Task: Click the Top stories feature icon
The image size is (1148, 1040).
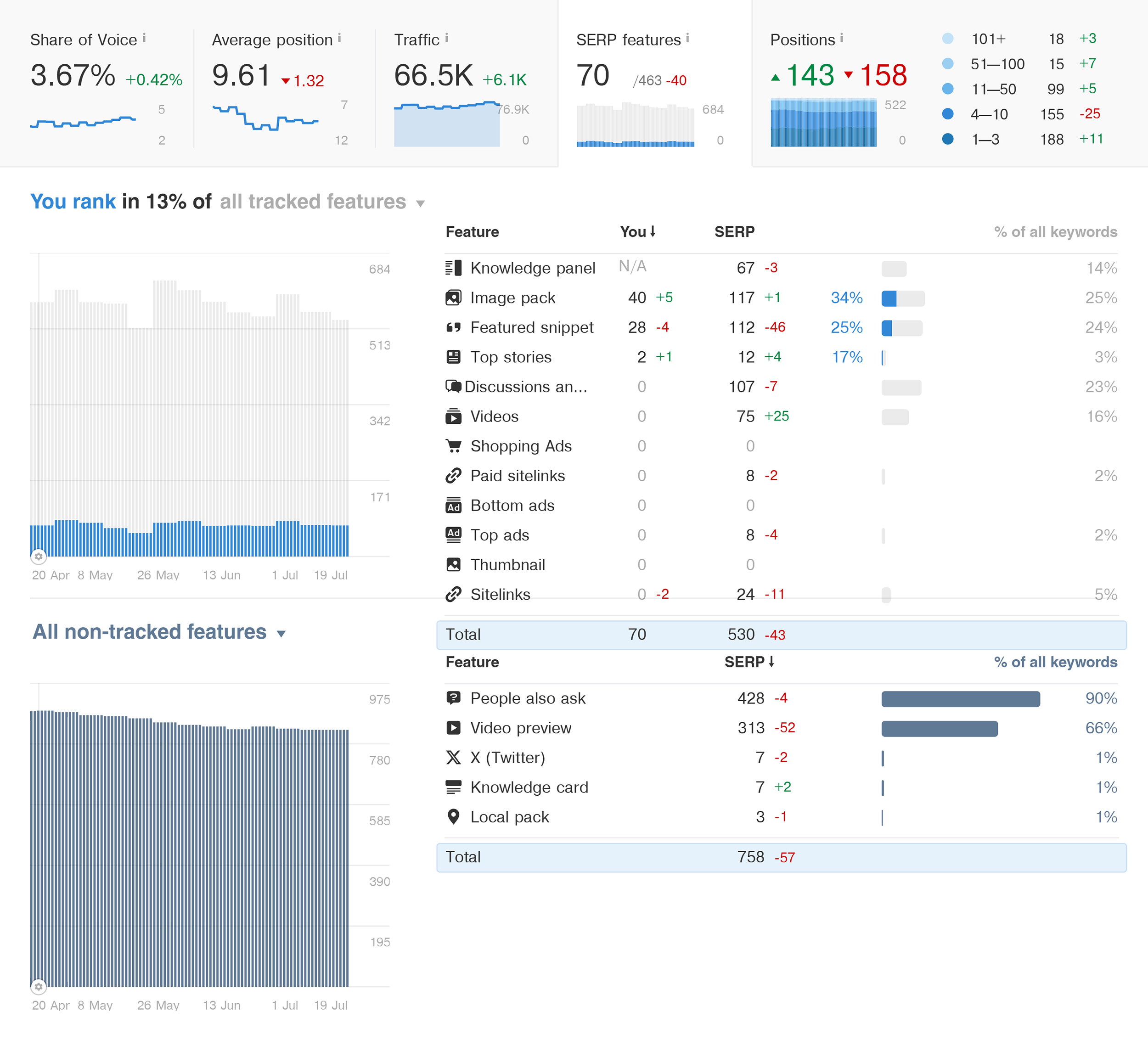Action: (454, 357)
